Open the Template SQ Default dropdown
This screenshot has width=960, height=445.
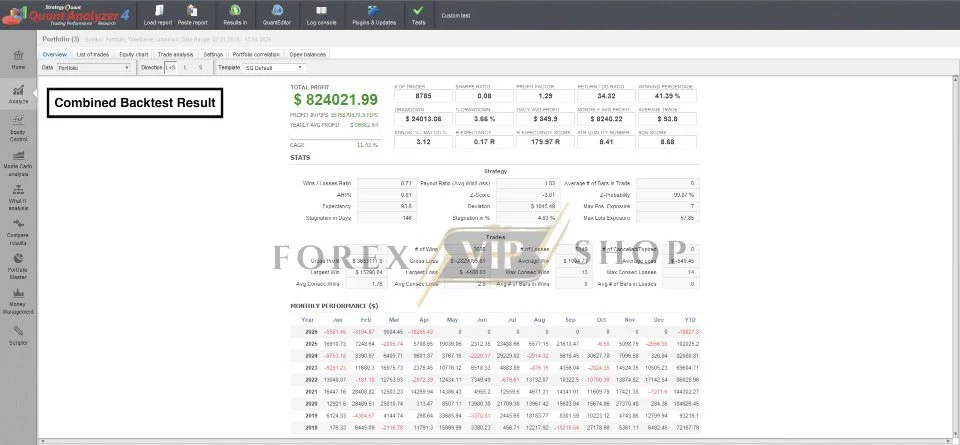point(273,67)
